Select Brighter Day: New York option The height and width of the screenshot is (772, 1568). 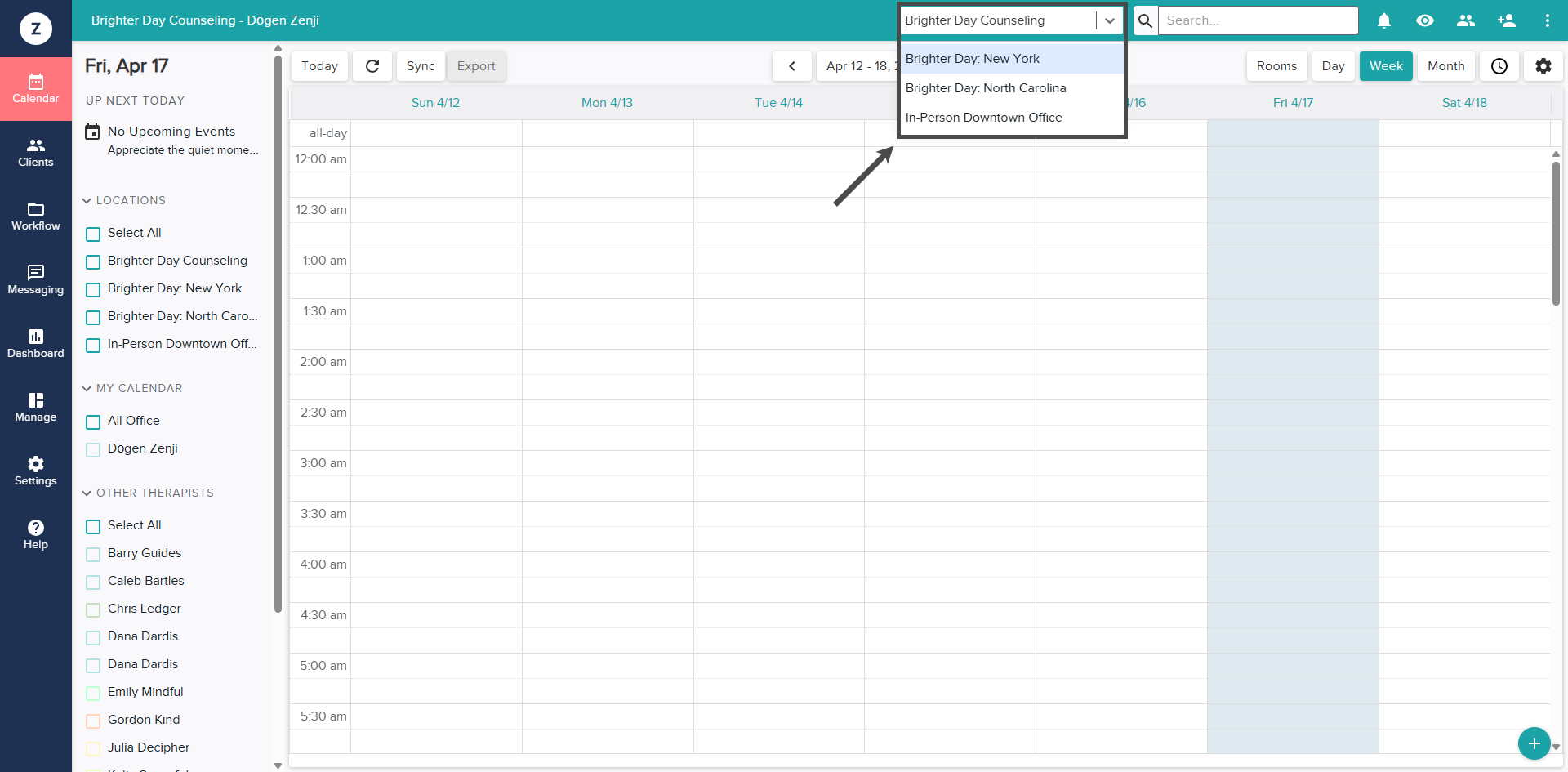click(x=1012, y=59)
